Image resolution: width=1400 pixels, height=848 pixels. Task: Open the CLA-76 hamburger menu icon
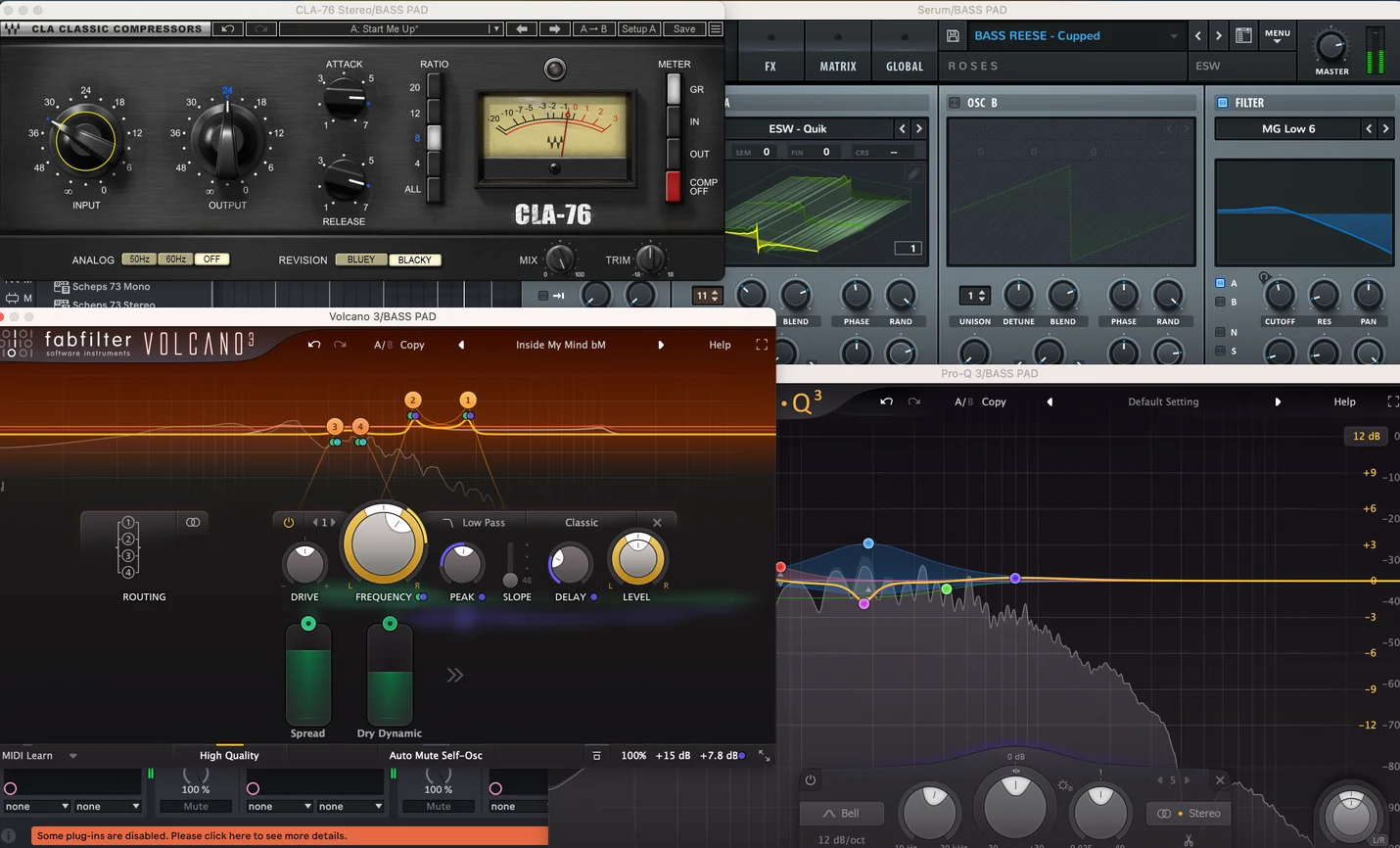coord(716,29)
